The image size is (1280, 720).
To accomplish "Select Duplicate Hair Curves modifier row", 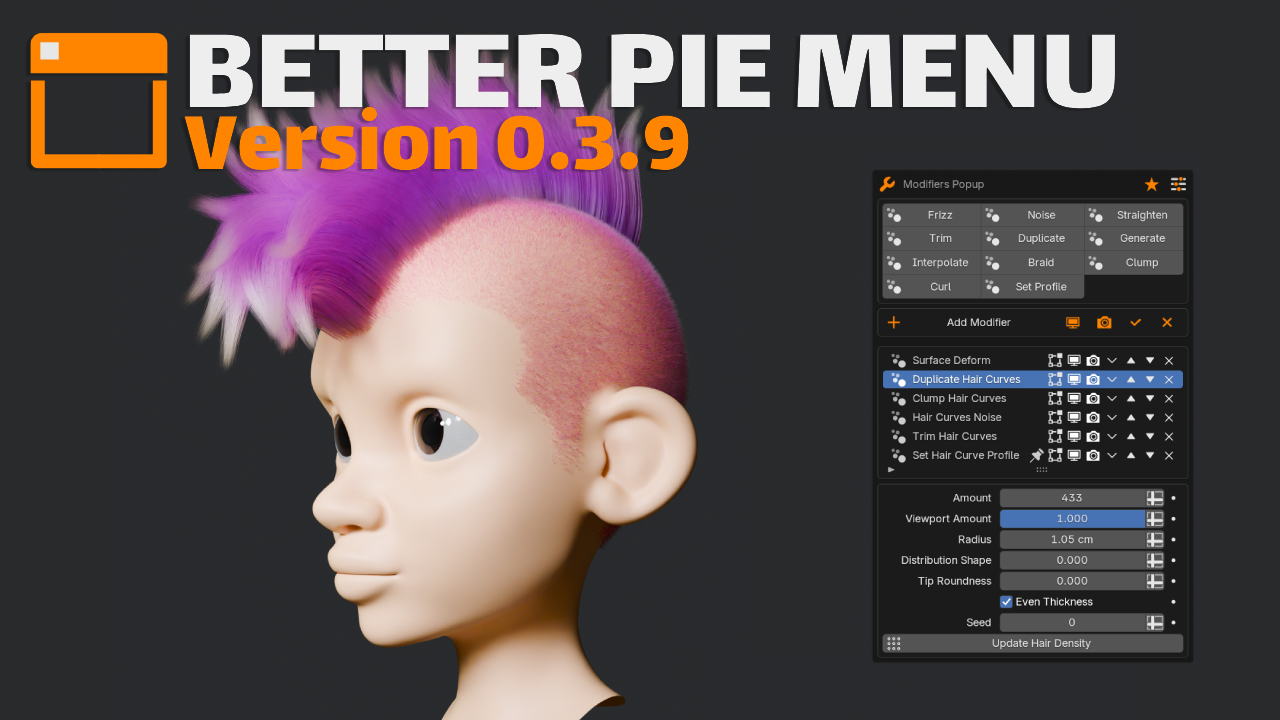I will coord(1033,380).
